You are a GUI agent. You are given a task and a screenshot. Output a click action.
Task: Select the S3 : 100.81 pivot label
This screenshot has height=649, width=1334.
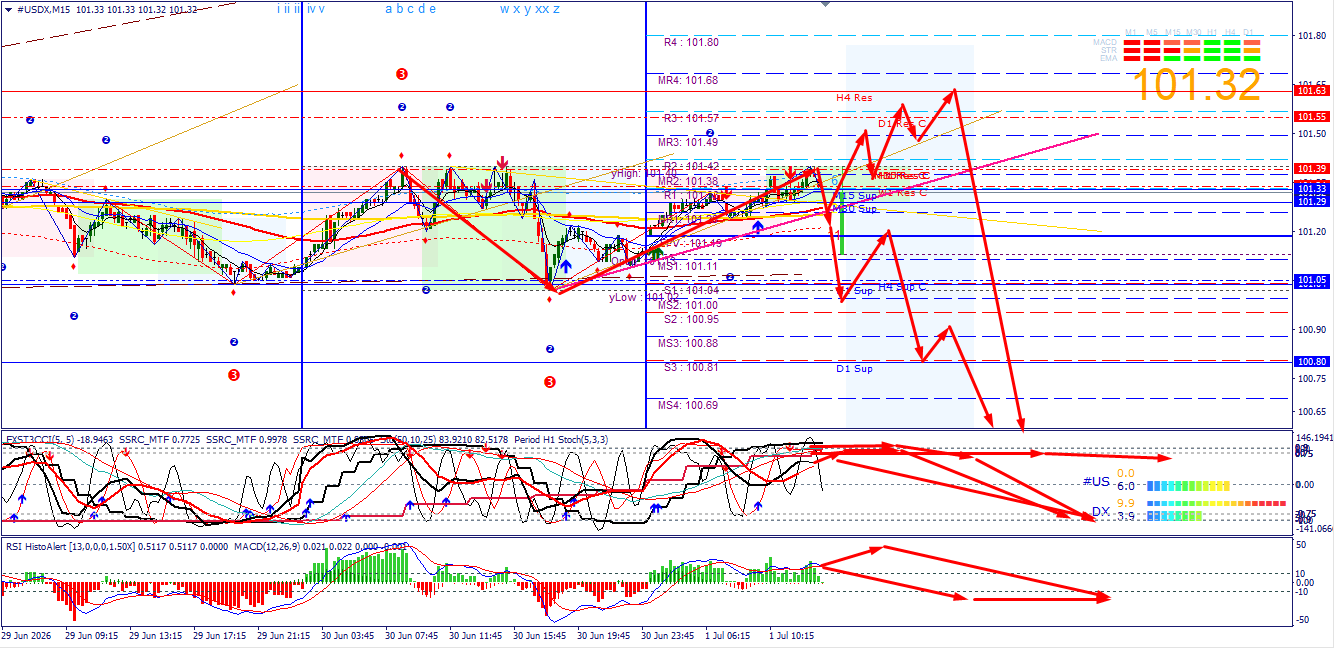(x=691, y=367)
